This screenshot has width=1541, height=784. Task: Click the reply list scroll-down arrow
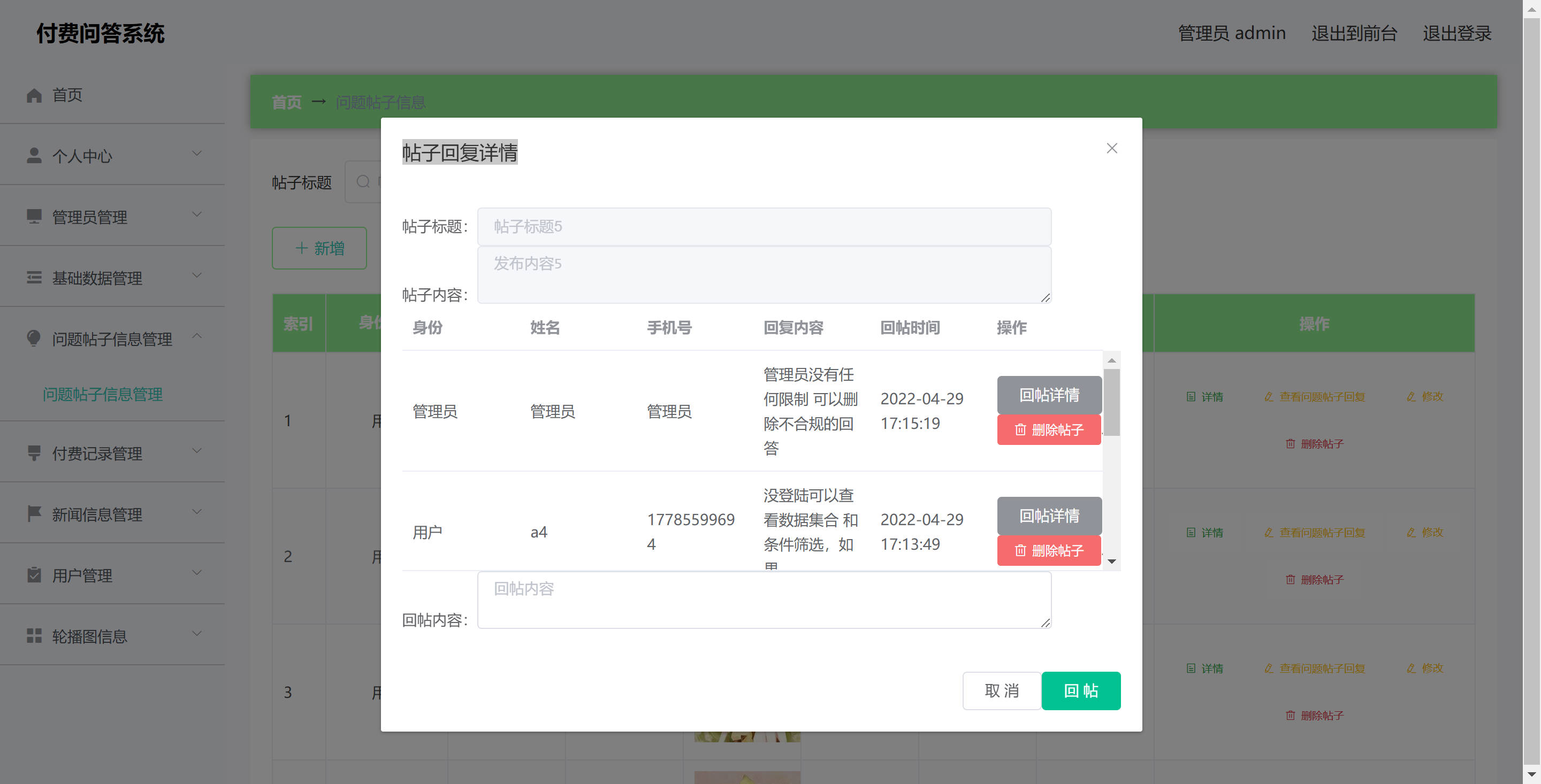(x=1111, y=562)
